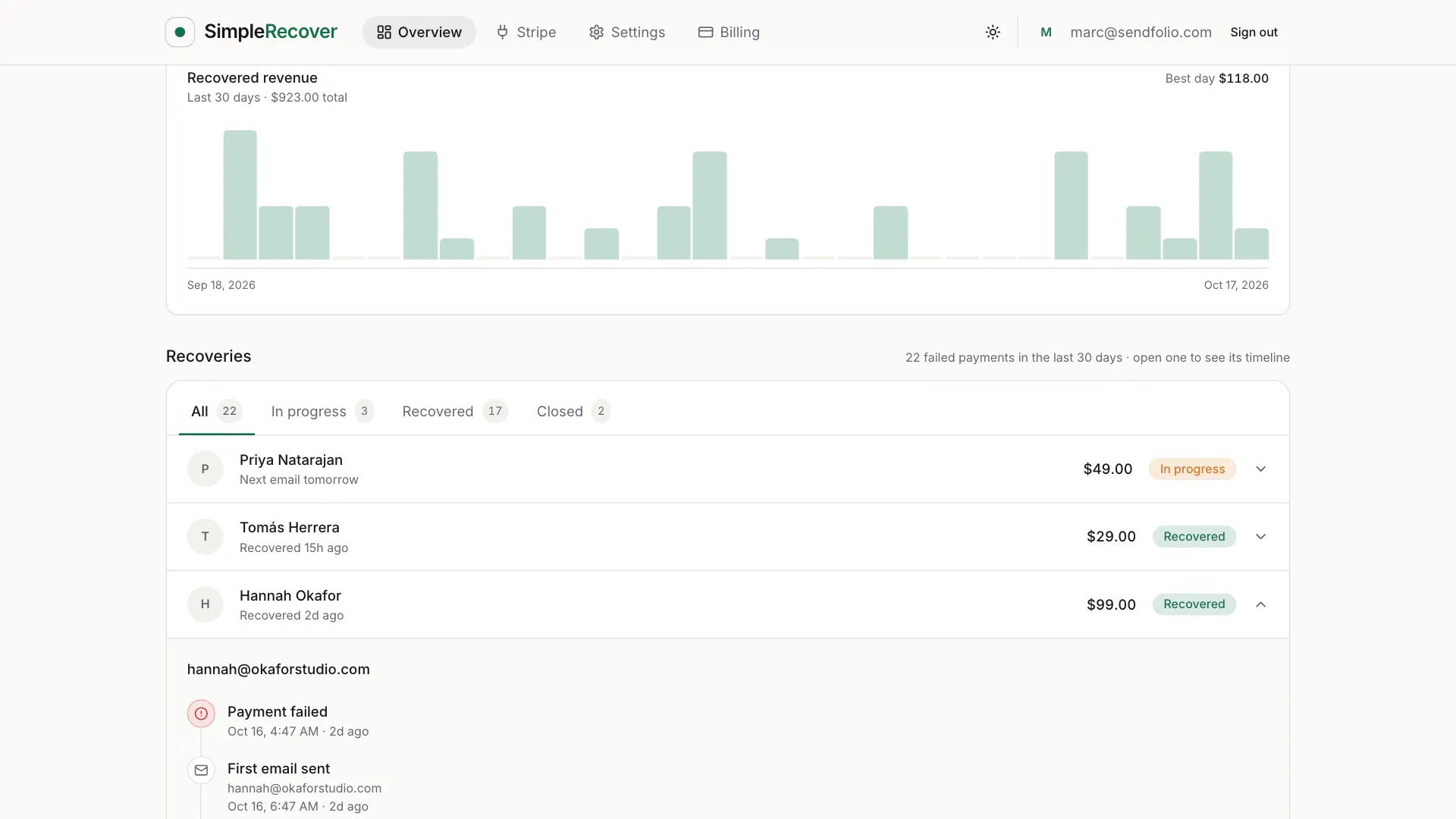Click hannah@okaforstudio.com header email

tap(278, 669)
